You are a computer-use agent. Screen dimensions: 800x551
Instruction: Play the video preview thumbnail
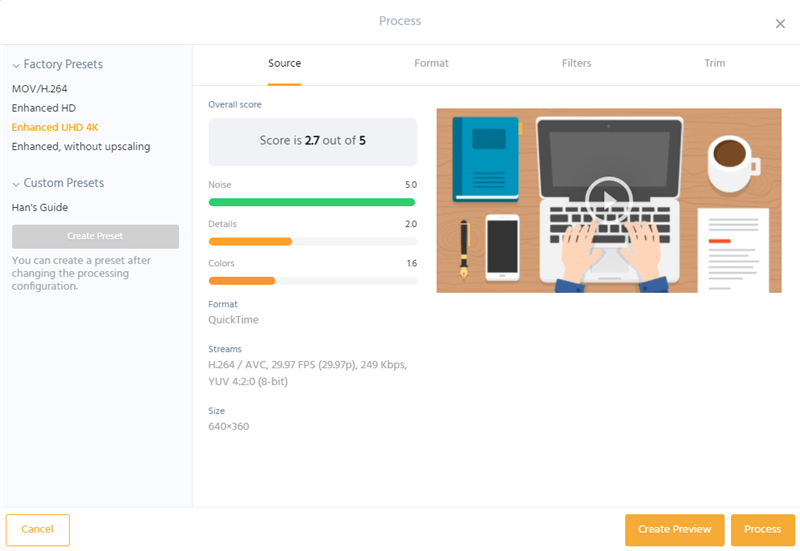(609, 201)
